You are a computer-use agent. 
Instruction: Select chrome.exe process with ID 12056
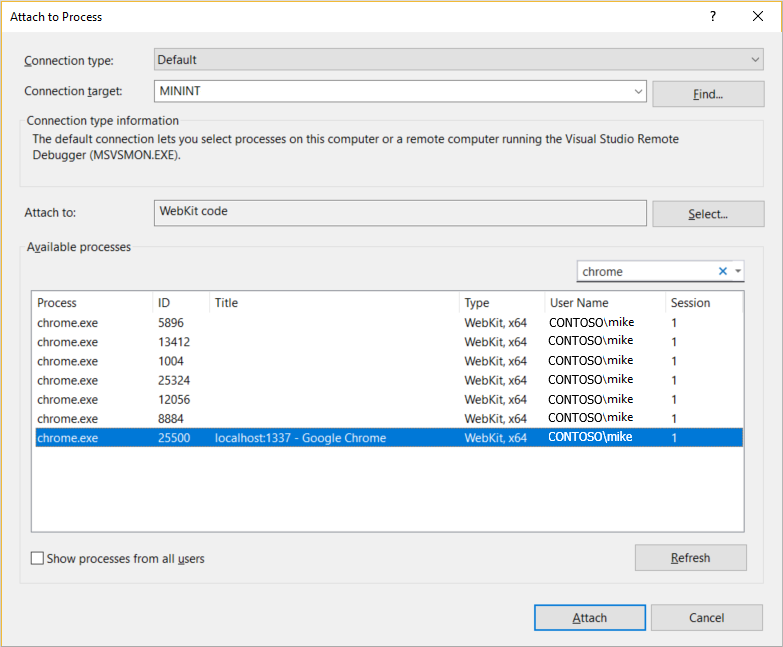point(67,399)
